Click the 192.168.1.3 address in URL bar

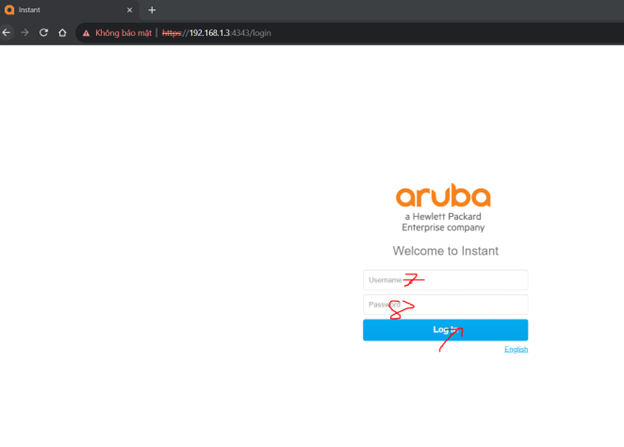click(x=211, y=33)
